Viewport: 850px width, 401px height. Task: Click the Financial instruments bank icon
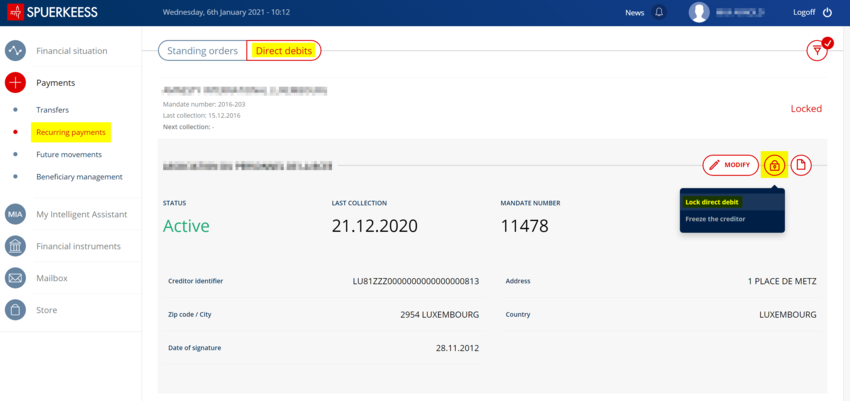(15, 246)
